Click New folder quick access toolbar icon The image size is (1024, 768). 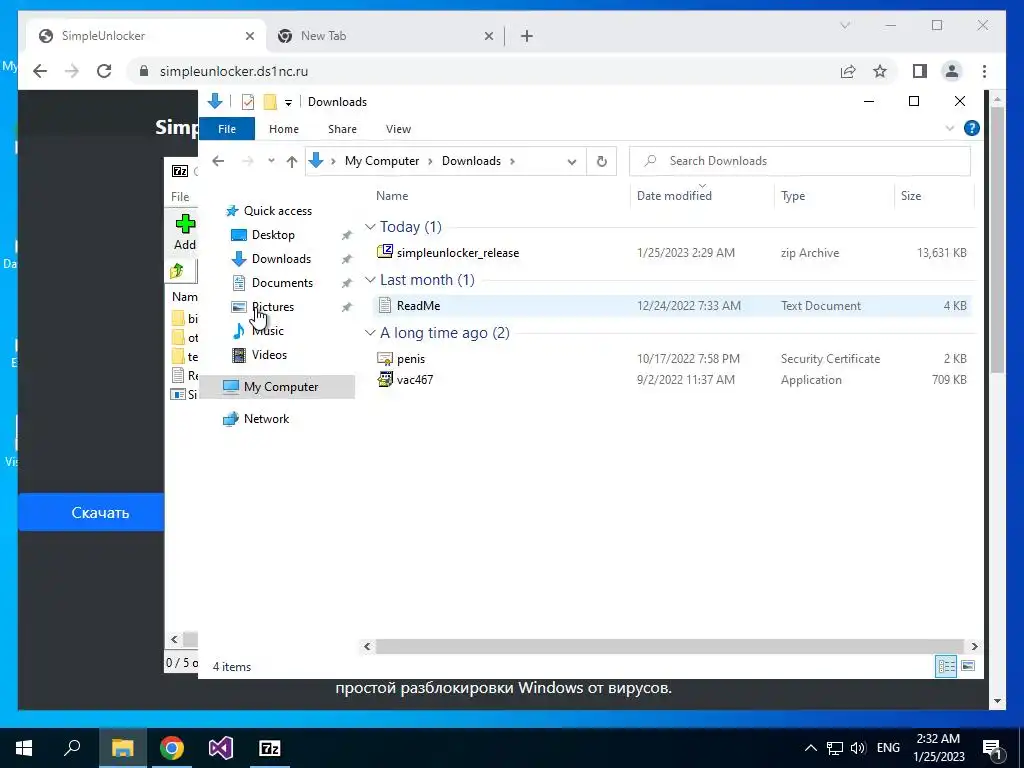[270, 102]
